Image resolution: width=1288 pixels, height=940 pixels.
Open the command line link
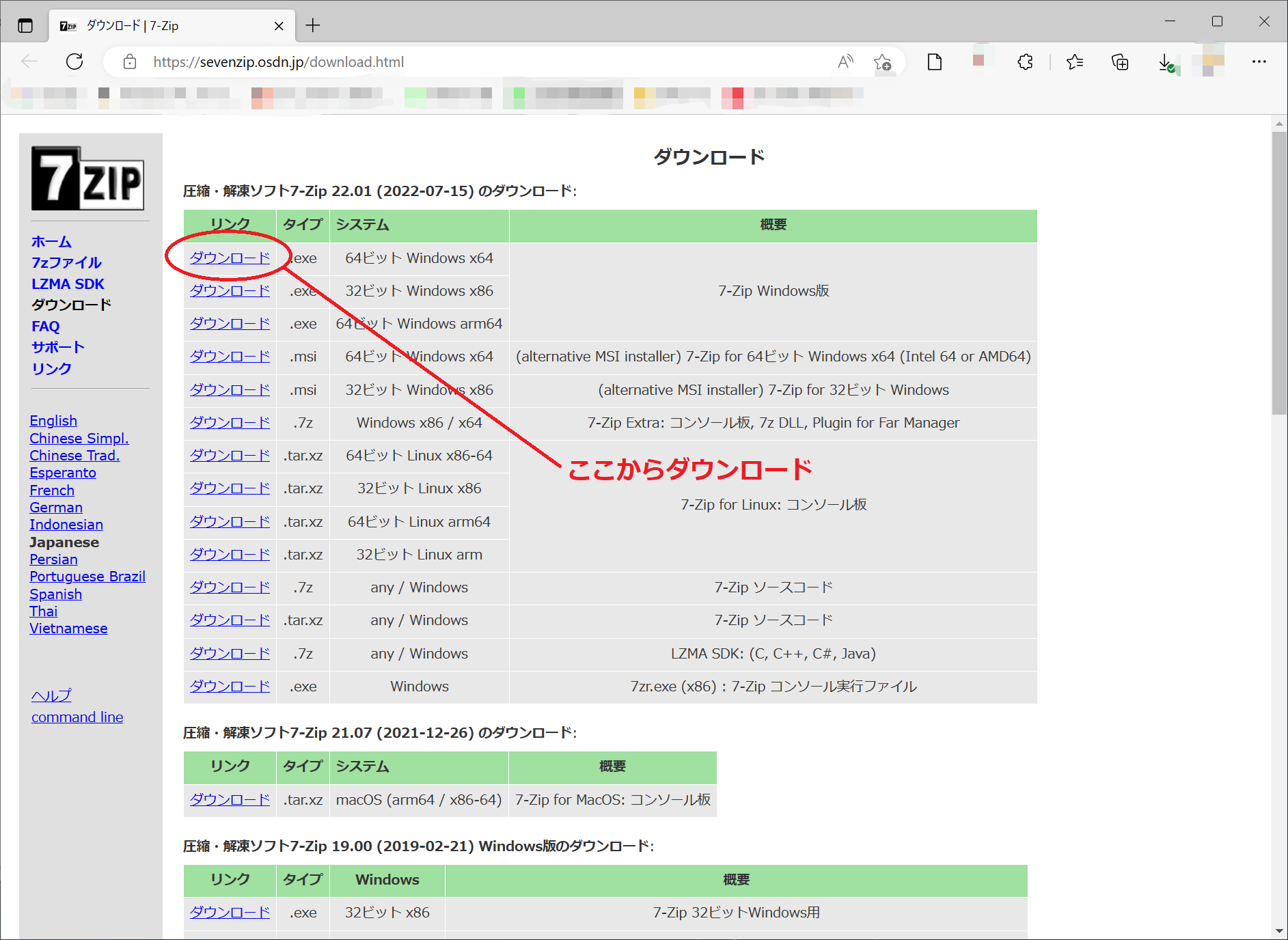click(x=77, y=717)
